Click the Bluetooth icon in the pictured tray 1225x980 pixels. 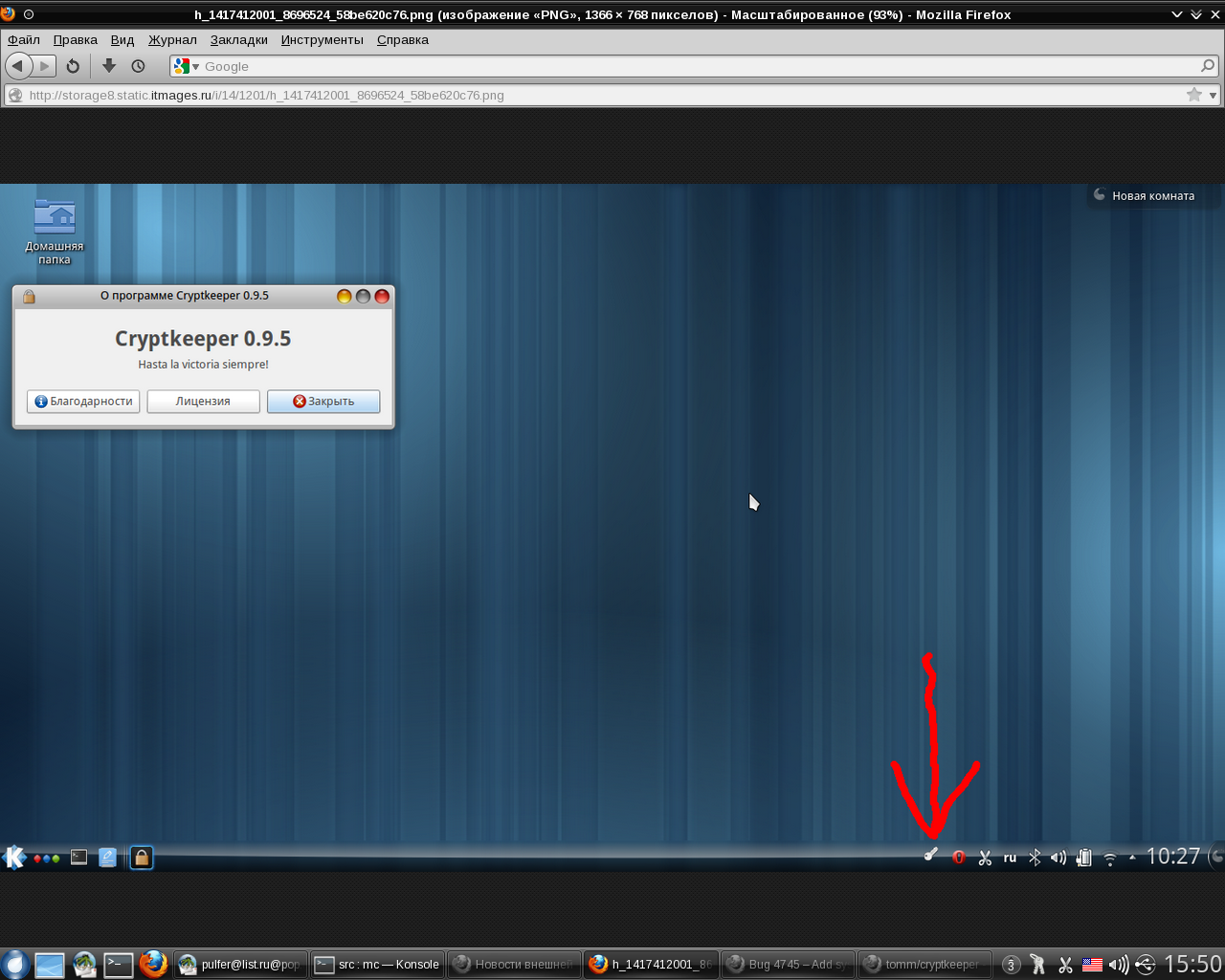1035,857
